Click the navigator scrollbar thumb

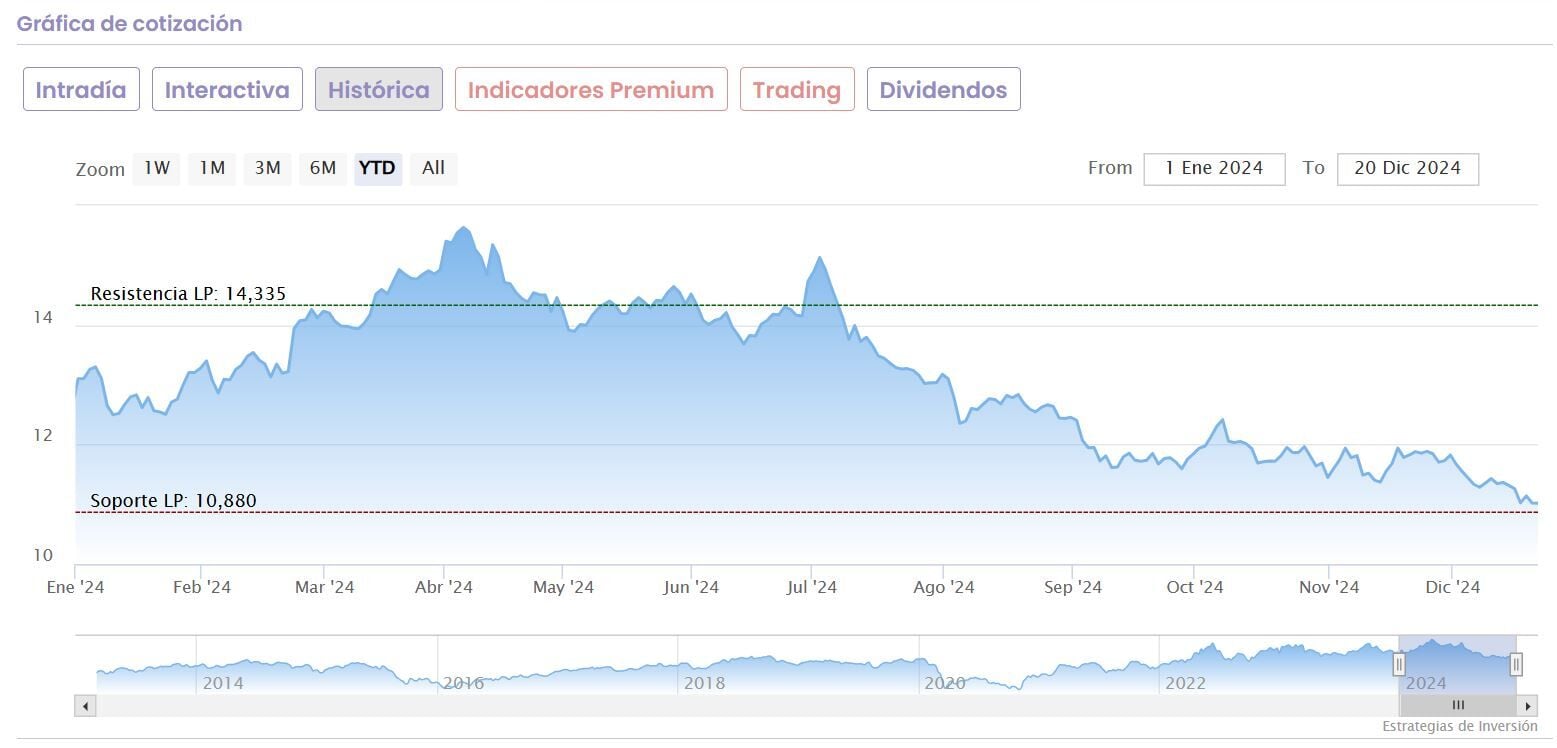click(x=1457, y=706)
